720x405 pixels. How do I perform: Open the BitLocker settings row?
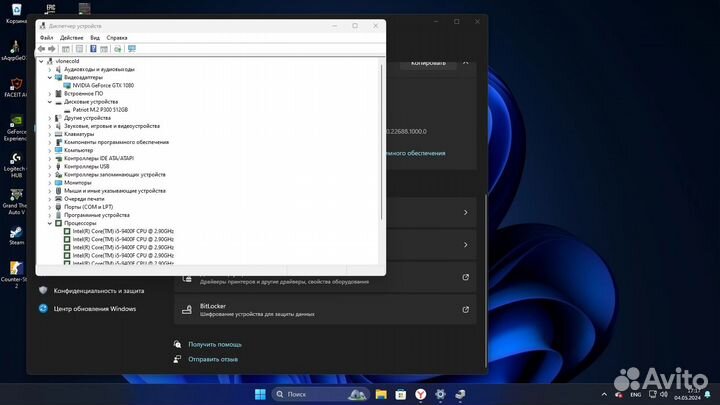coord(325,310)
